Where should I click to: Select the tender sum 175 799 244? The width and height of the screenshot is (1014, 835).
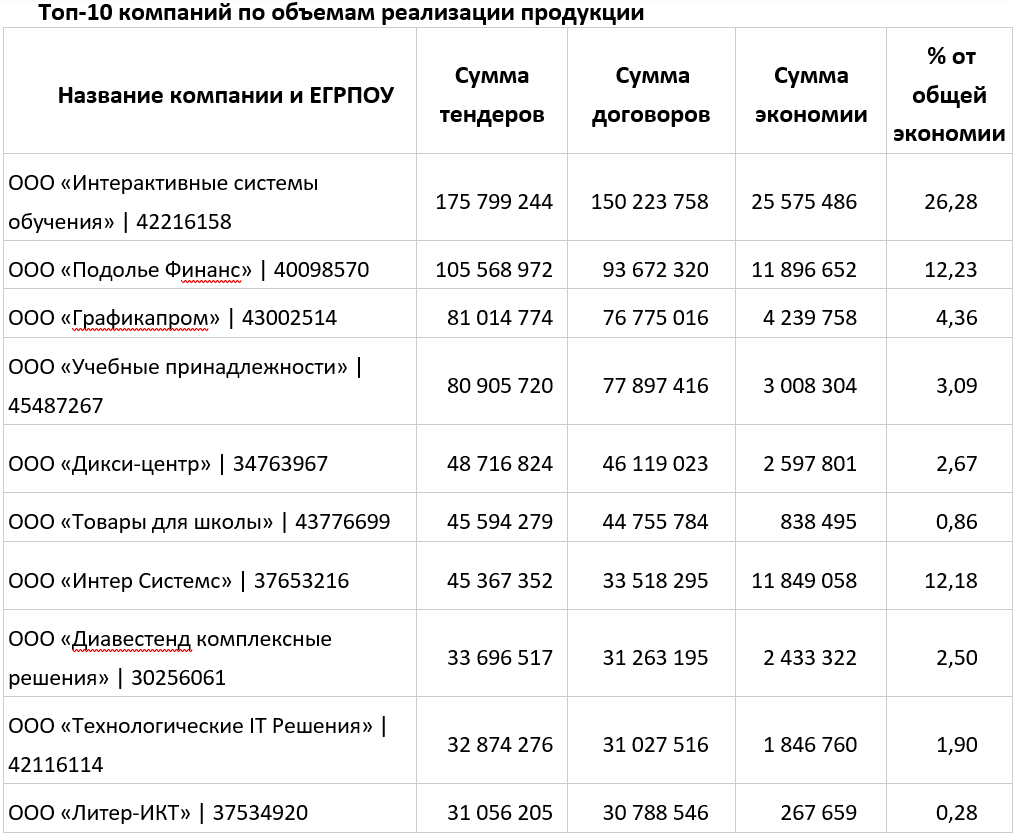point(494,201)
